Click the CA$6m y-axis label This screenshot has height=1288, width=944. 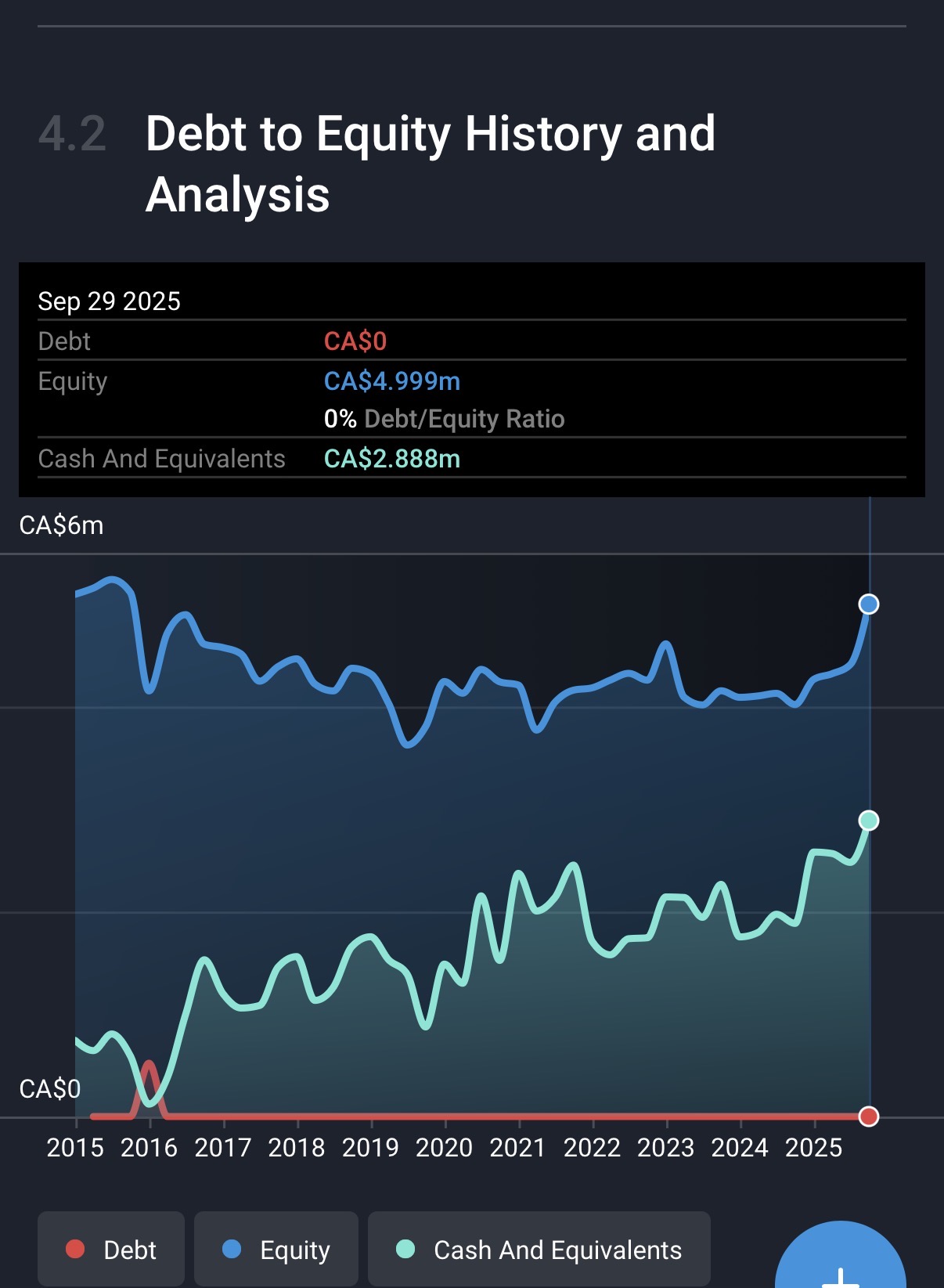[61, 525]
